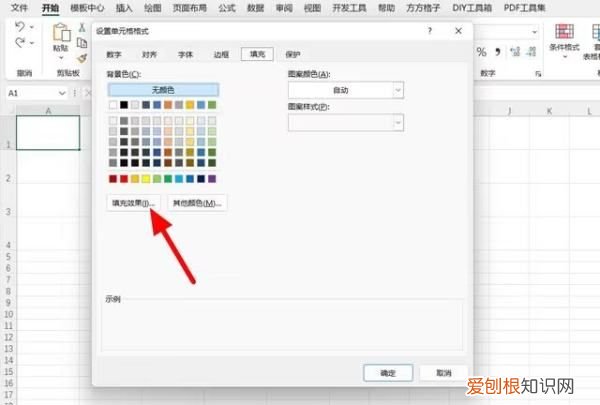Click the Cut scissors icon
The width and height of the screenshot is (600, 405).
point(82,27)
